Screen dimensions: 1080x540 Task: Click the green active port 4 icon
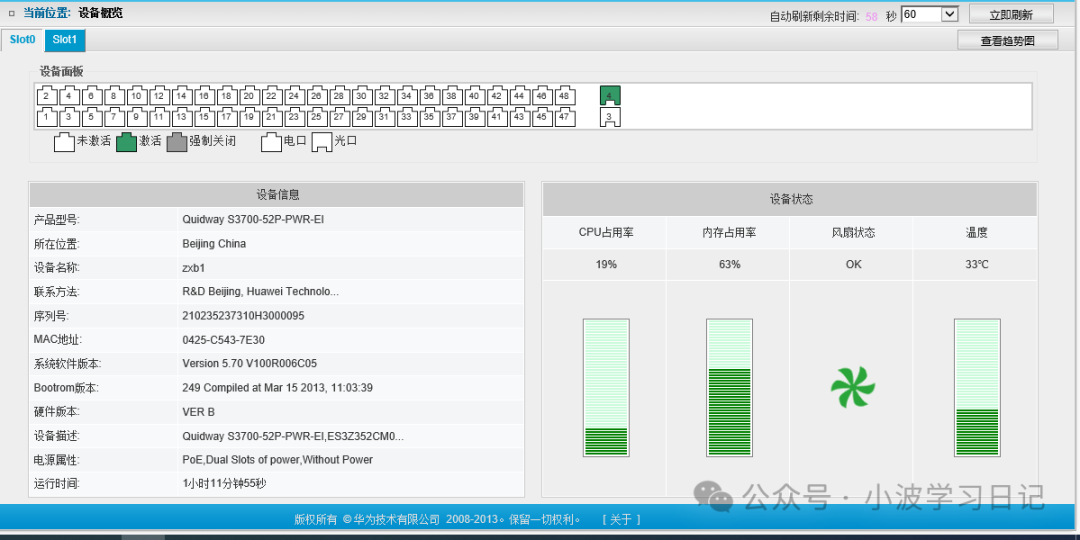coord(610,96)
